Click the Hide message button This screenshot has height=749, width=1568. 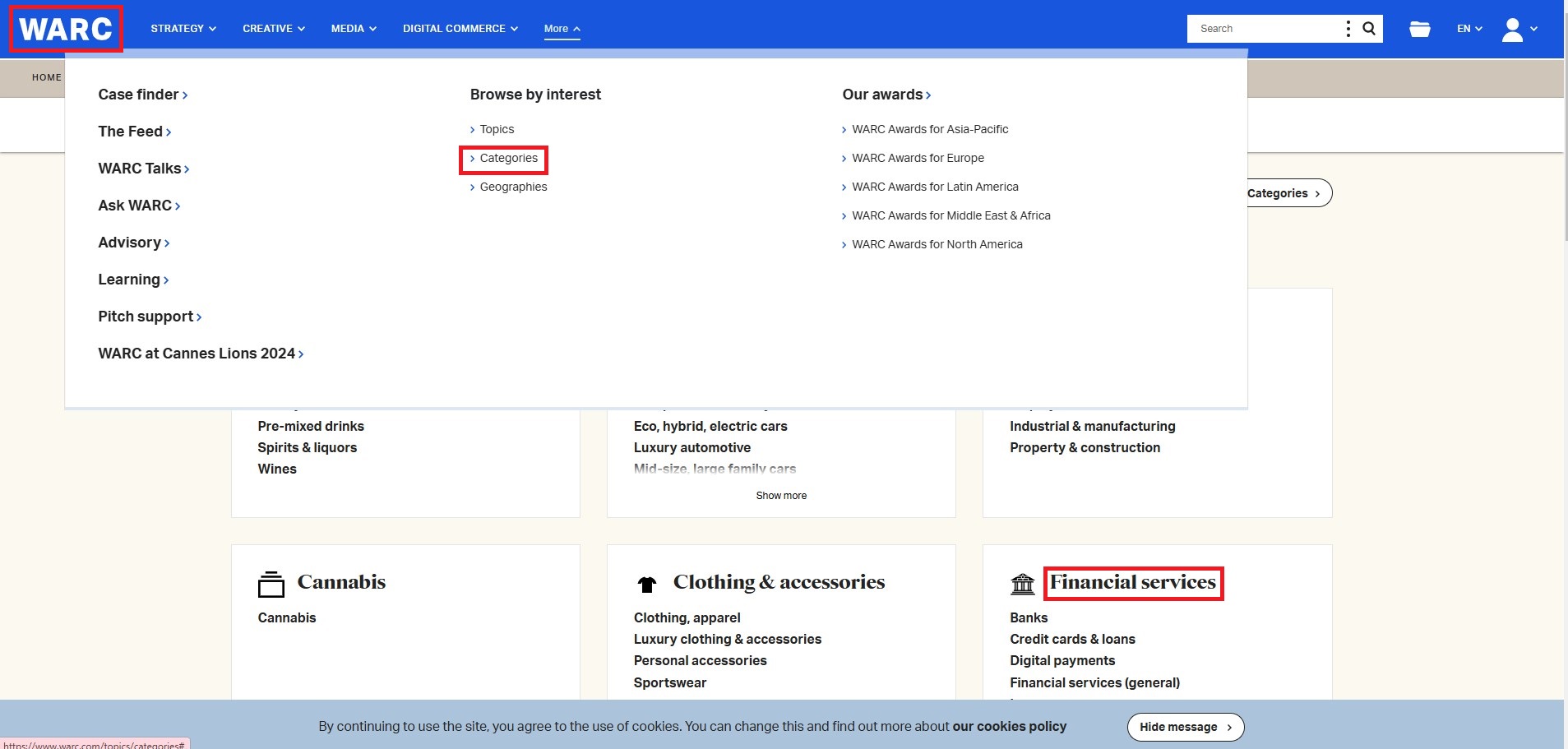(x=1185, y=727)
